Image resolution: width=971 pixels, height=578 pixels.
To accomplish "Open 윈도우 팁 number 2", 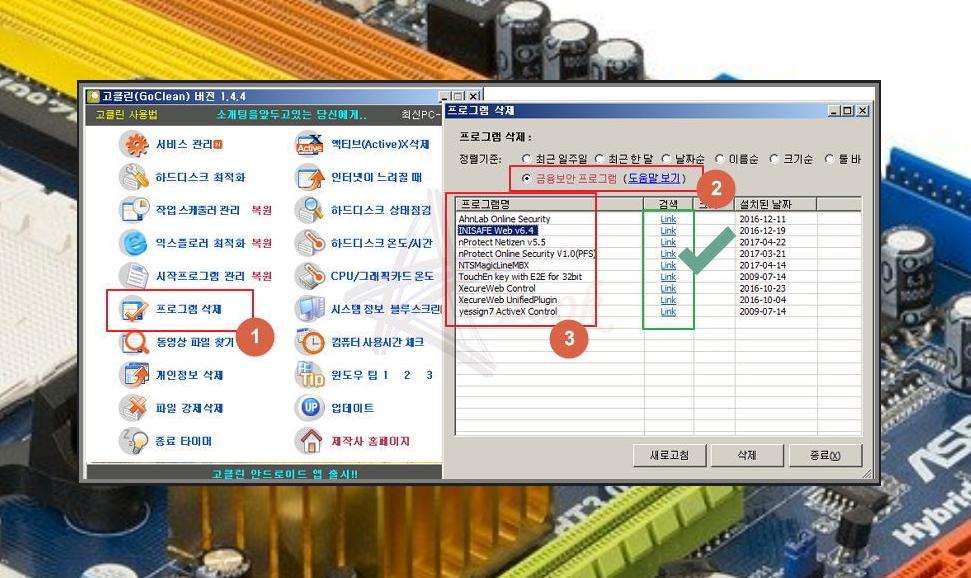I will pos(407,375).
